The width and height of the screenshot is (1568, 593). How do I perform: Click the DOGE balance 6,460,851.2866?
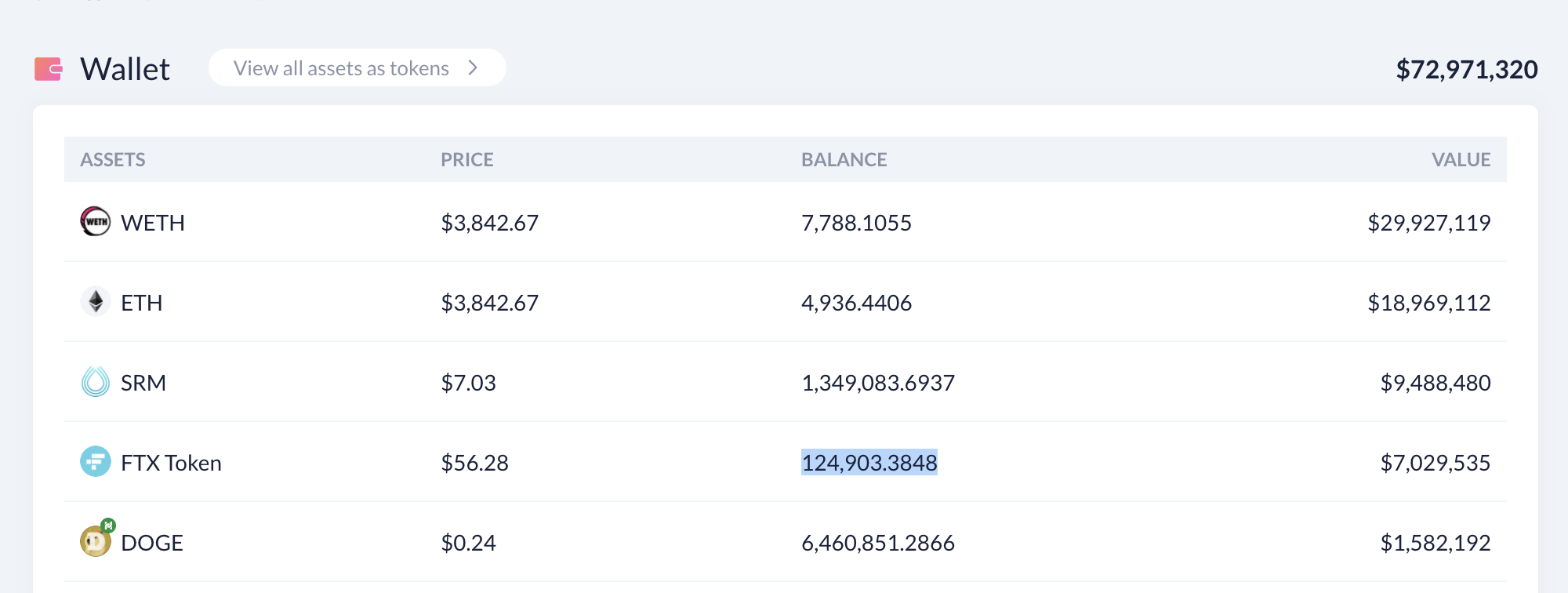pyautogui.click(x=878, y=543)
